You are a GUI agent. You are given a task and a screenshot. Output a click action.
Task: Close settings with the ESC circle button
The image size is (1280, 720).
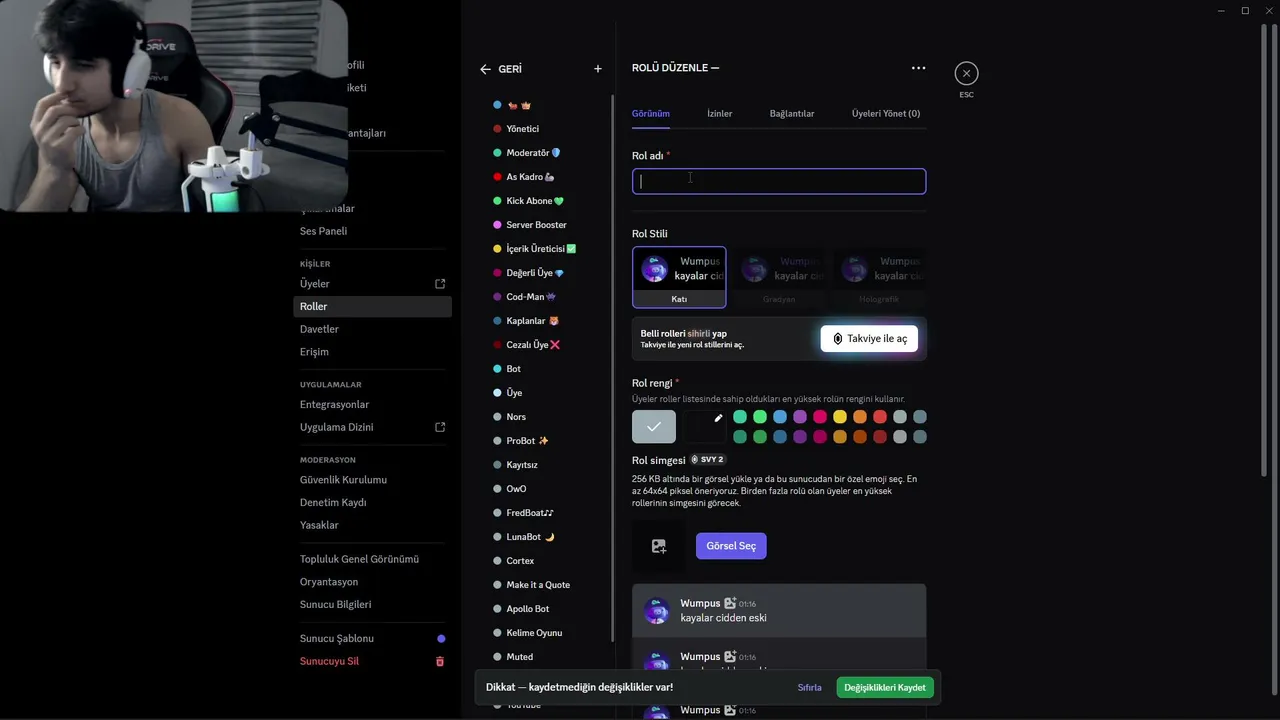(x=966, y=73)
